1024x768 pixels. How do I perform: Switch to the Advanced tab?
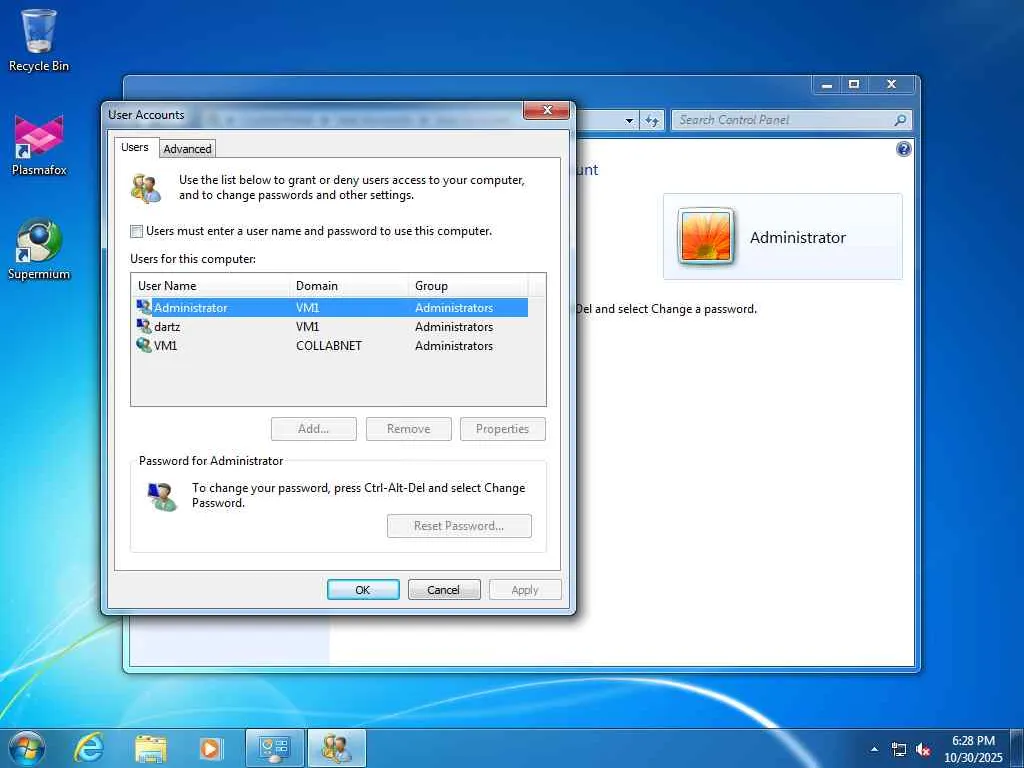[x=187, y=149]
